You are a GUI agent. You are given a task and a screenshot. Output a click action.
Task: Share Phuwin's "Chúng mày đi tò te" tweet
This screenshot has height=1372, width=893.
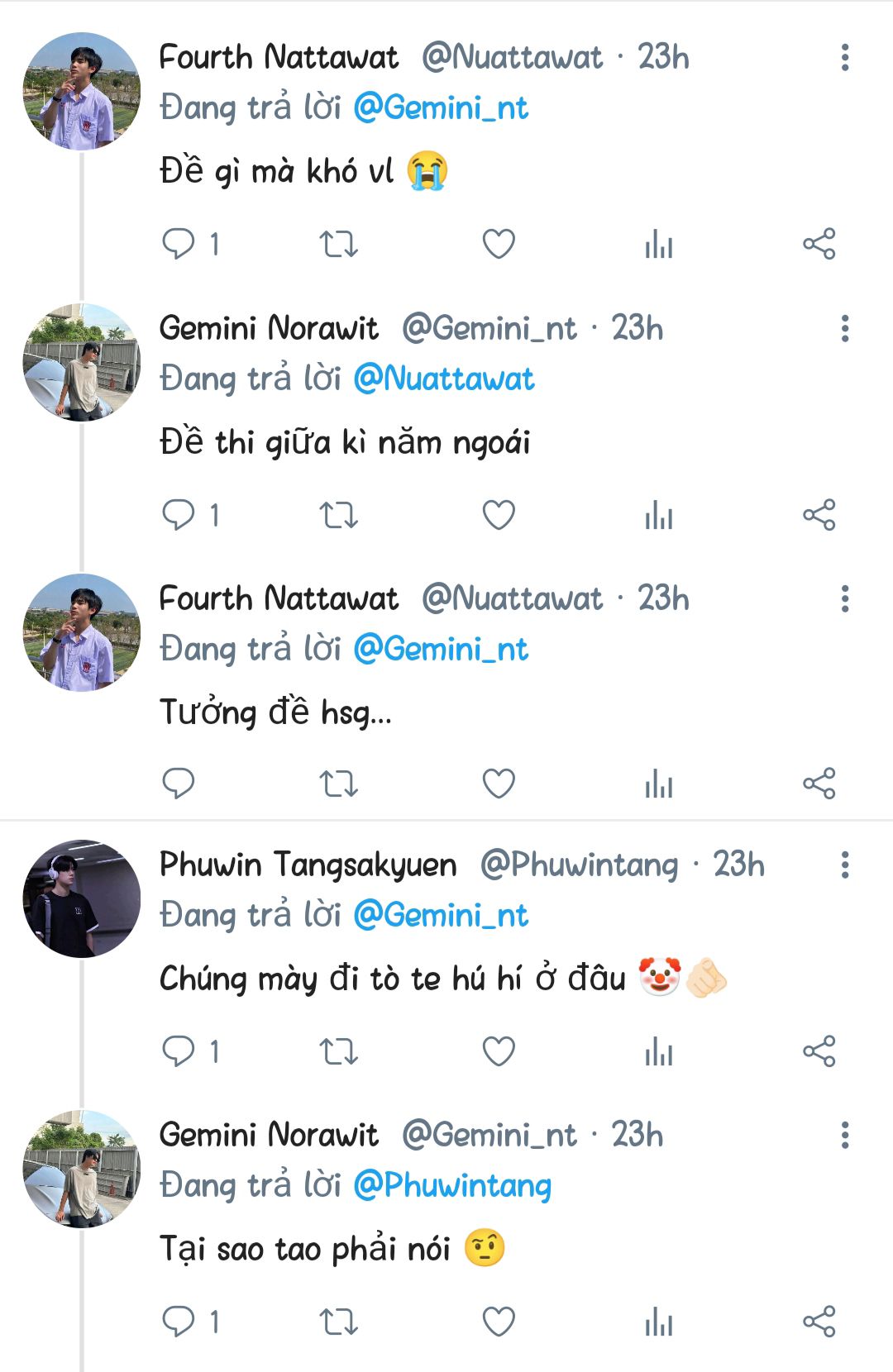pos(819,1050)
